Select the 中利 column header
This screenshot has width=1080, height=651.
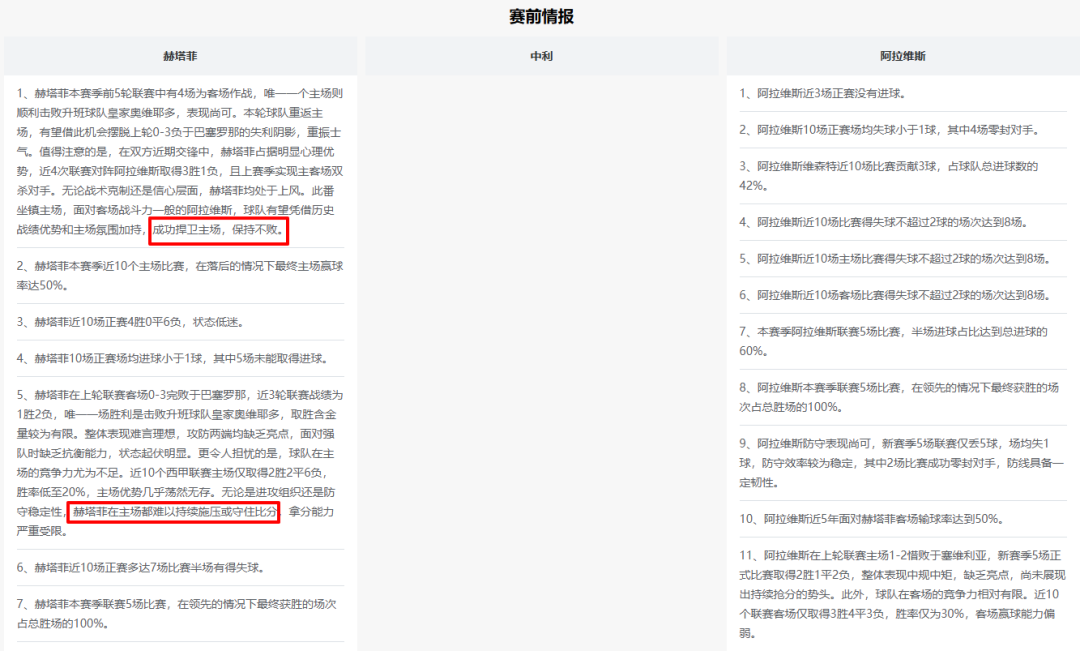tap(541, 56)
